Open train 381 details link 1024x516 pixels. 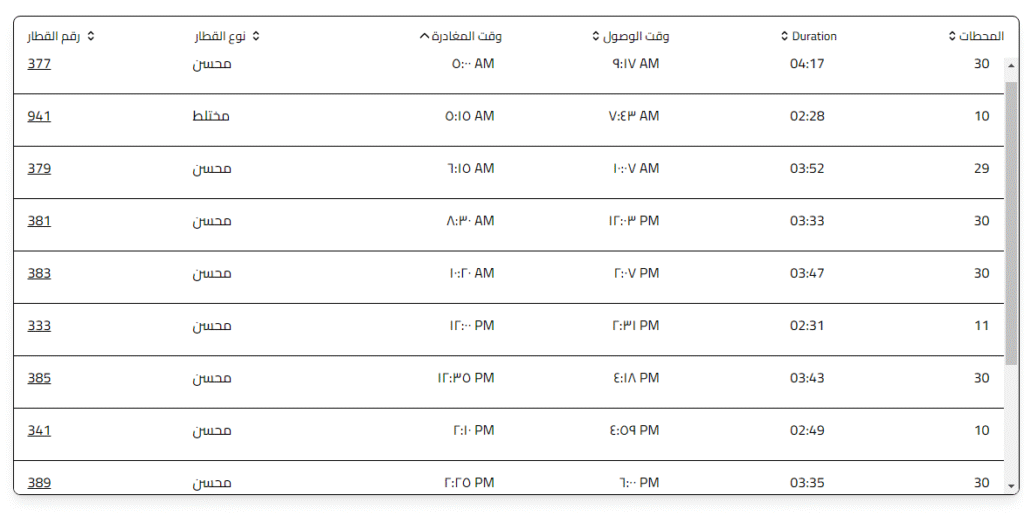click(39, 221)
